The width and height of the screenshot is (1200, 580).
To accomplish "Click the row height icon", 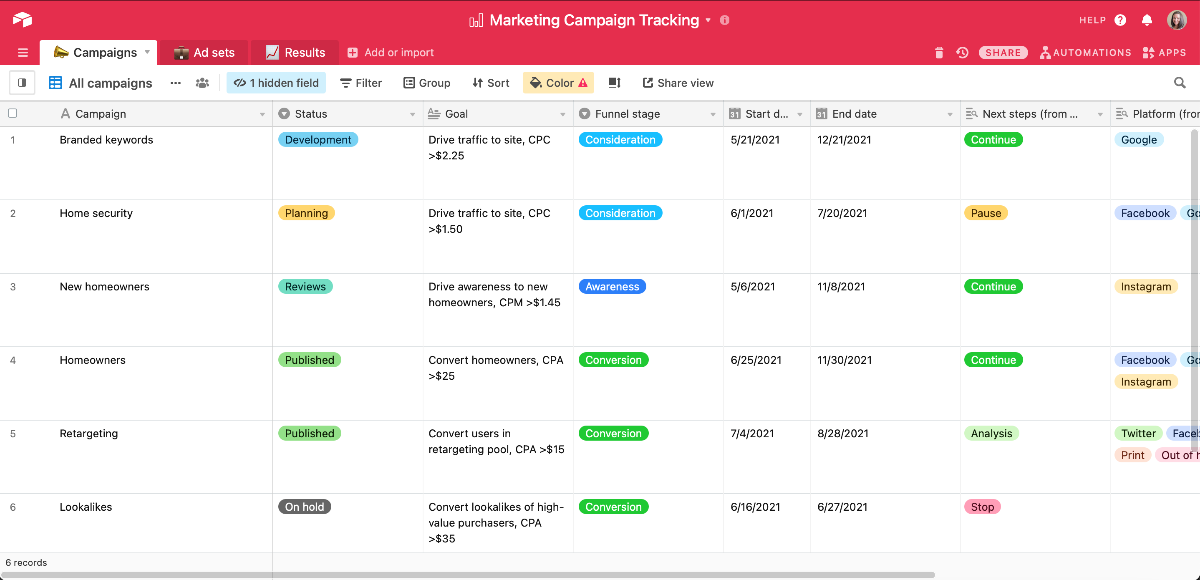I will tap(614, 83).
